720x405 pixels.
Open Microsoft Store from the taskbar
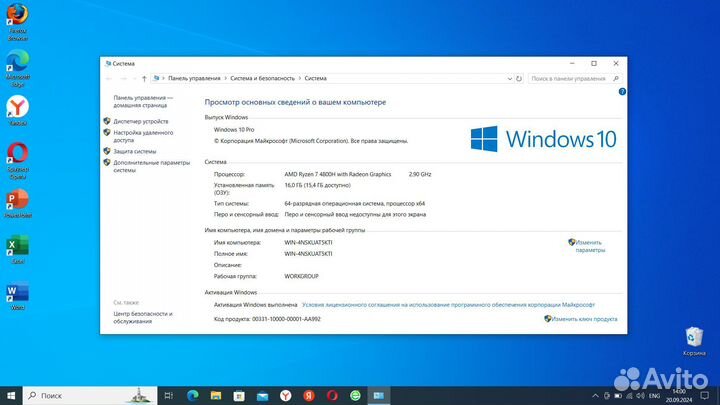click(239, 395)
